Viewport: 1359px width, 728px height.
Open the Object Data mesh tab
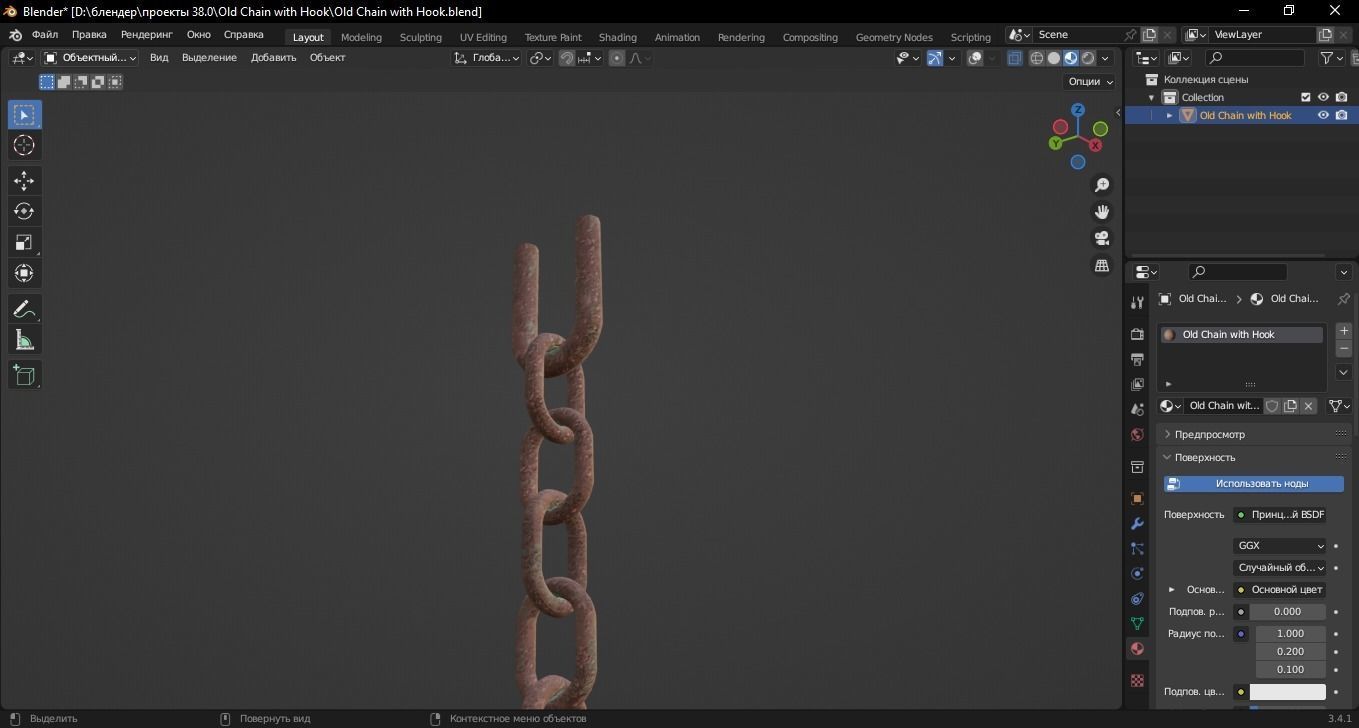(1137, 623)
